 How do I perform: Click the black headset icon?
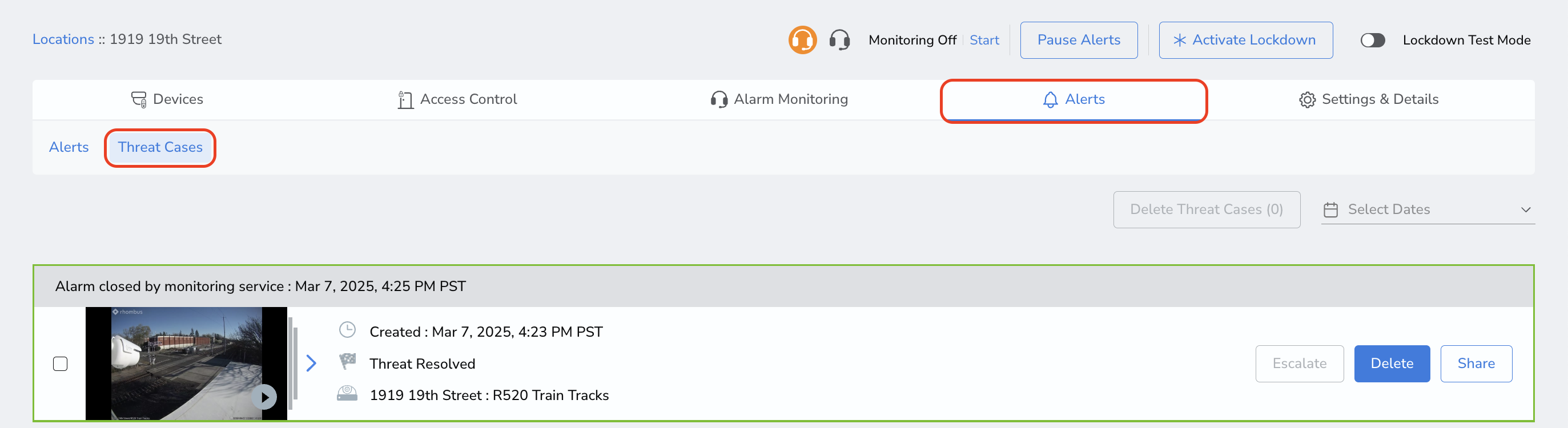pos(839,40)
